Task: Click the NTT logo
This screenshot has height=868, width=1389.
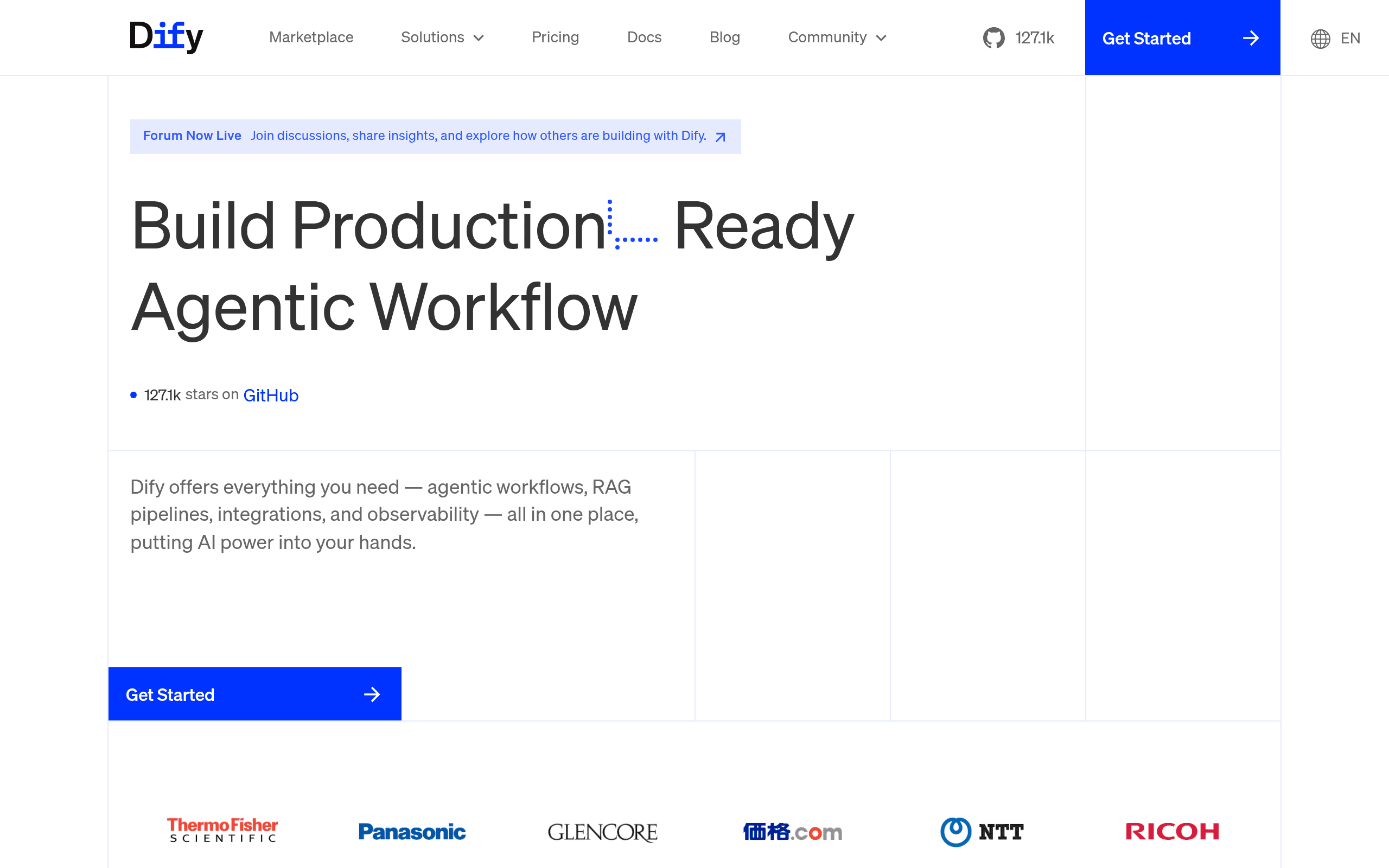Action: [982, 832]
